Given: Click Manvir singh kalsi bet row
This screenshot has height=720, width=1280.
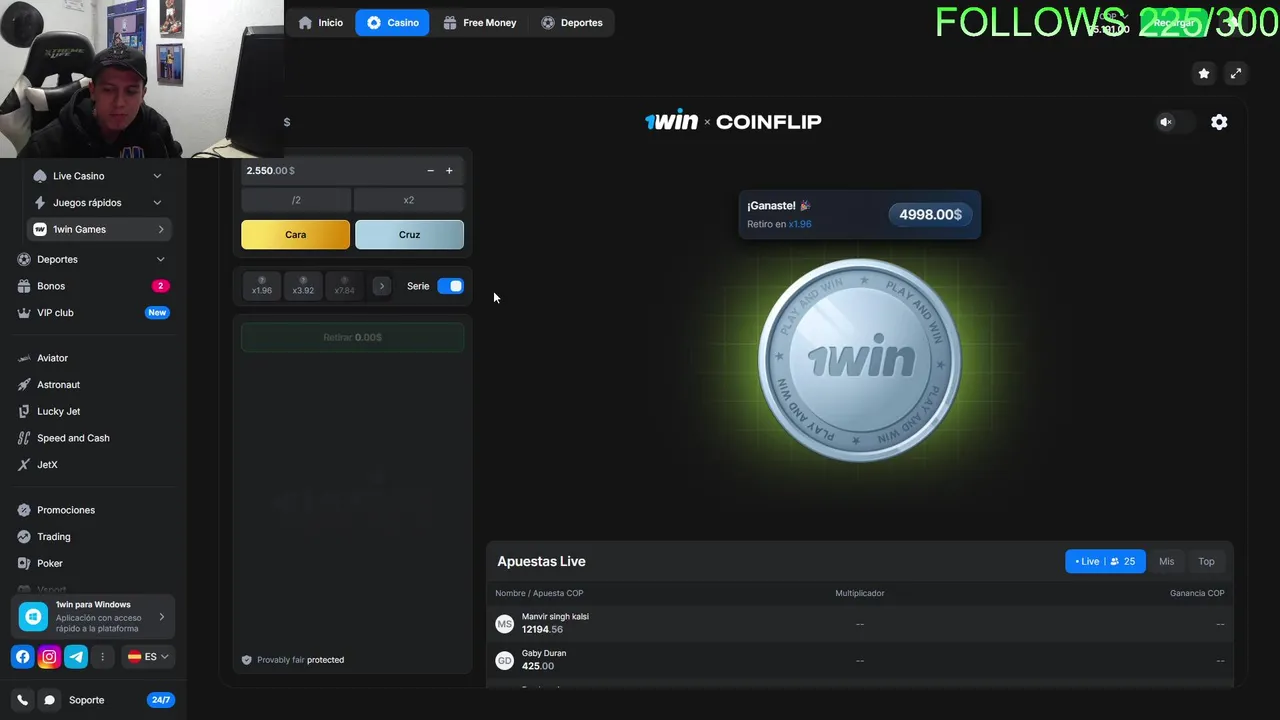Looking at the screenshot, I should (860, 623).
